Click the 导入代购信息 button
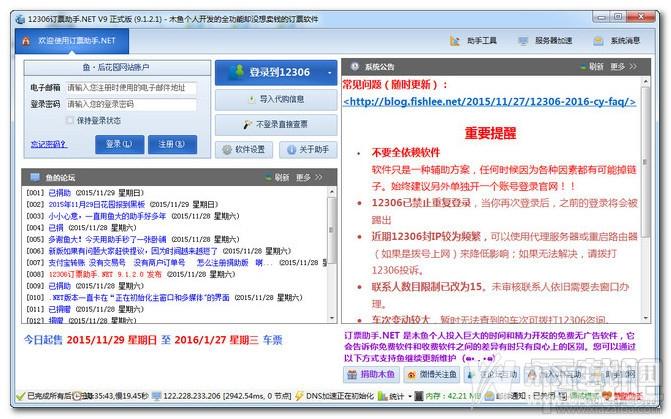671x419 pixels. coord(276,99)
